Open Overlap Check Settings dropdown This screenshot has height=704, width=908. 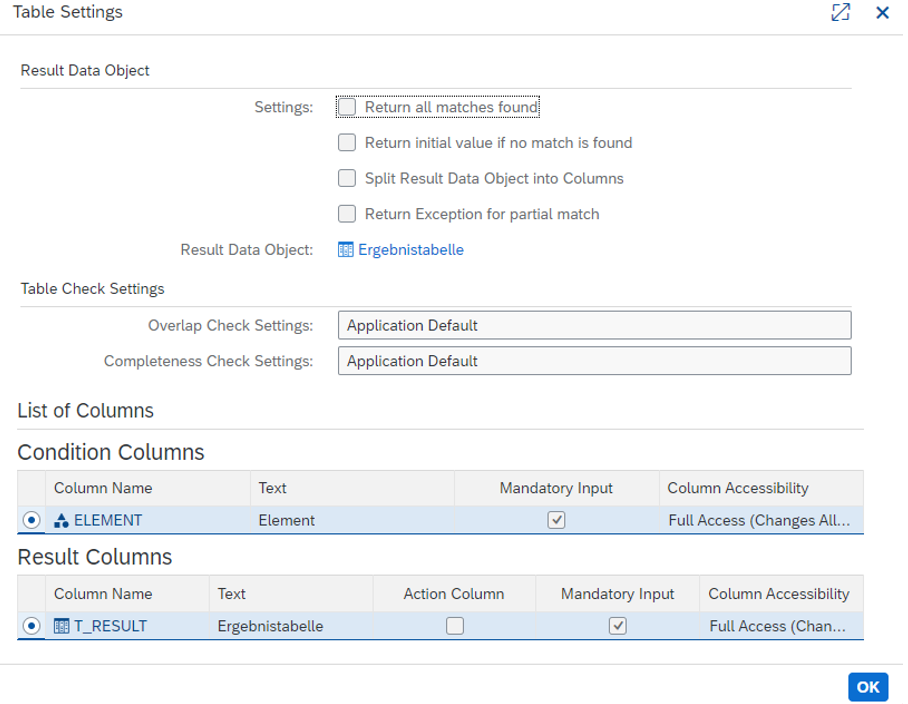[594, 325]
